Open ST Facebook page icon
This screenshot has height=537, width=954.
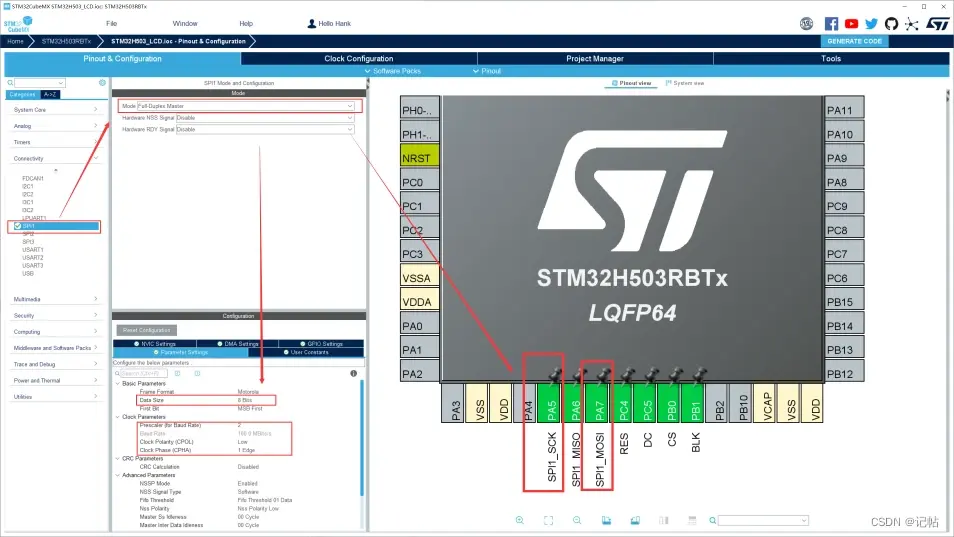831,24
